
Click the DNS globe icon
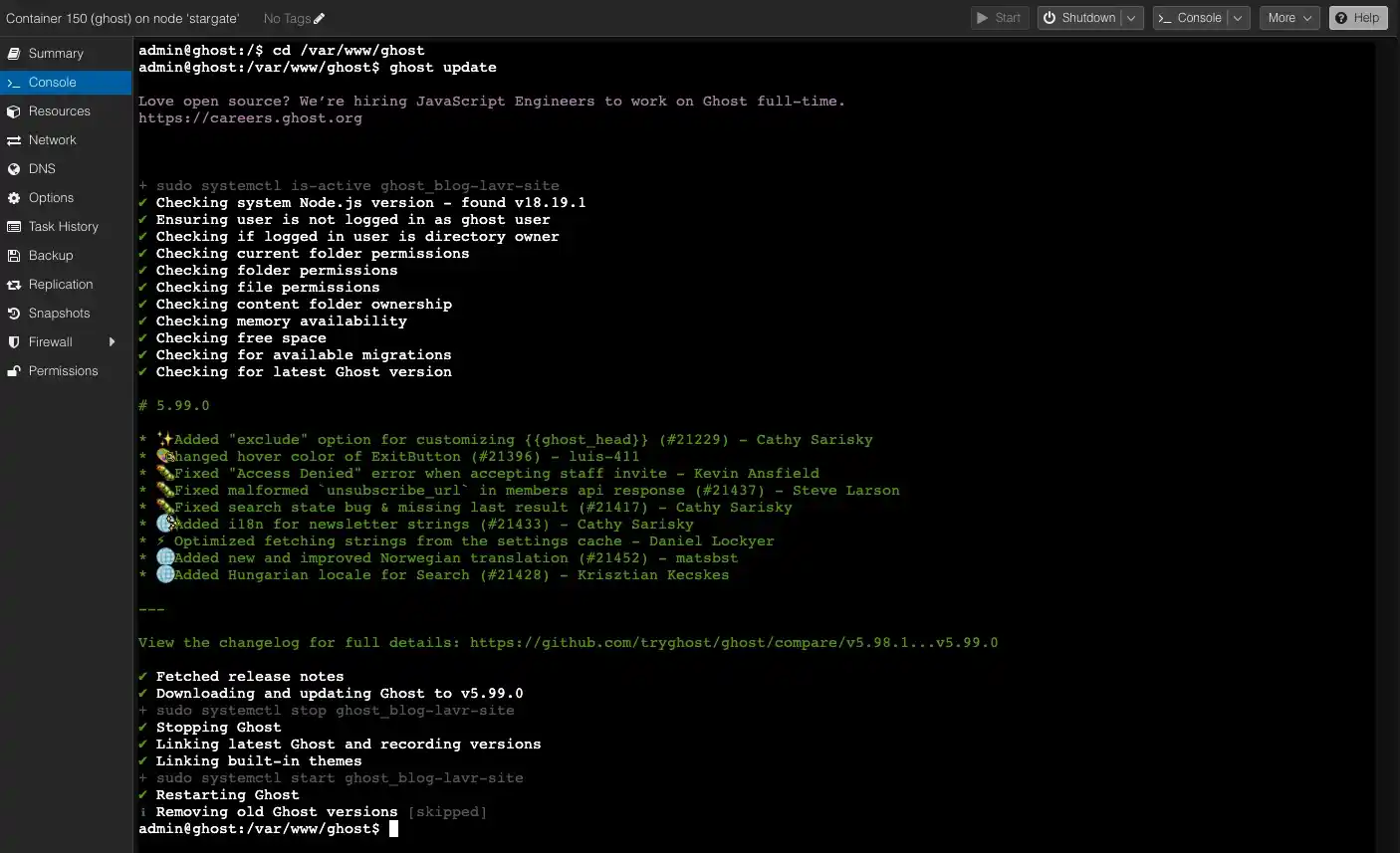(14, 169)
